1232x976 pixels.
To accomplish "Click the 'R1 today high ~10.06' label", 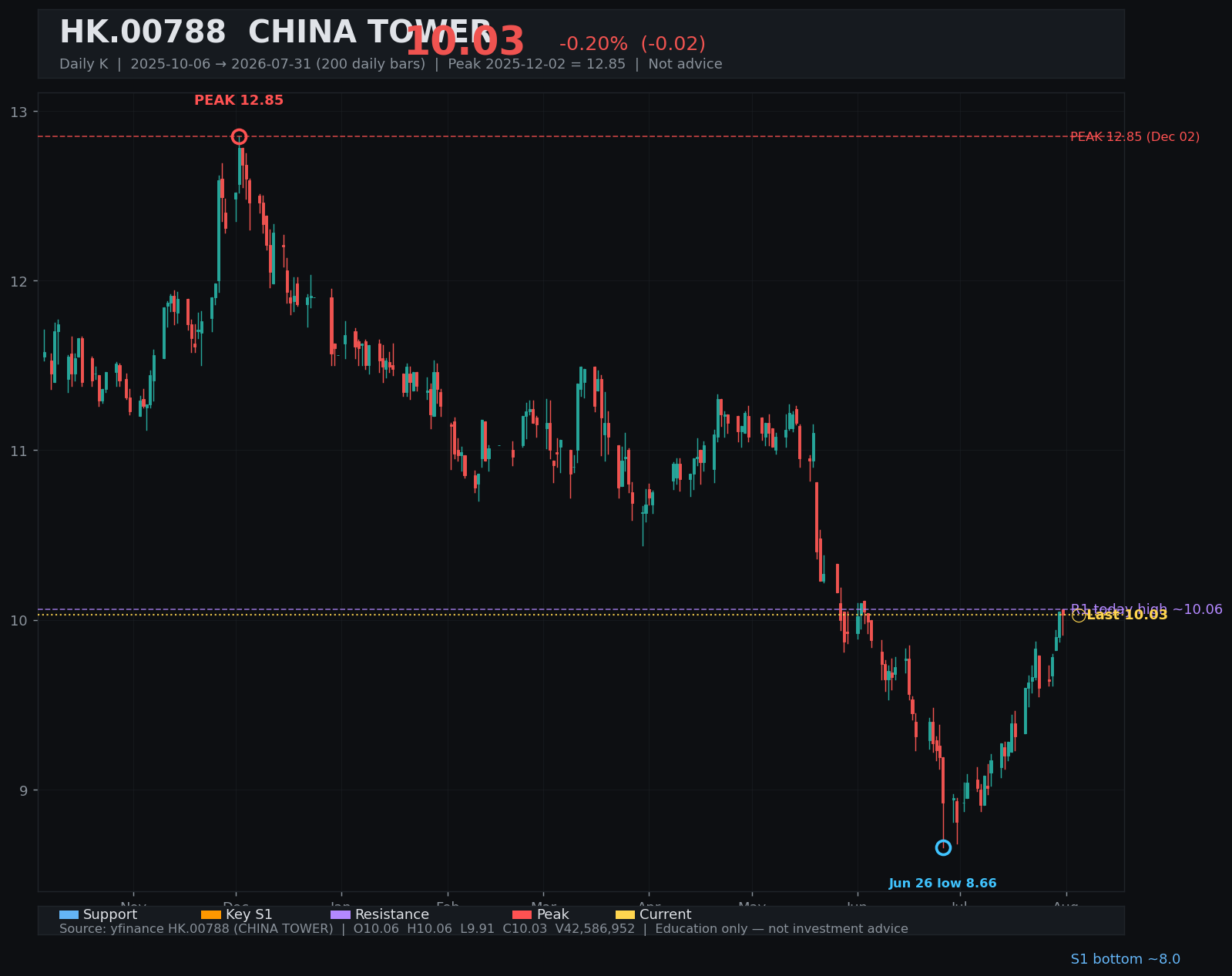I will point(1146,609).
